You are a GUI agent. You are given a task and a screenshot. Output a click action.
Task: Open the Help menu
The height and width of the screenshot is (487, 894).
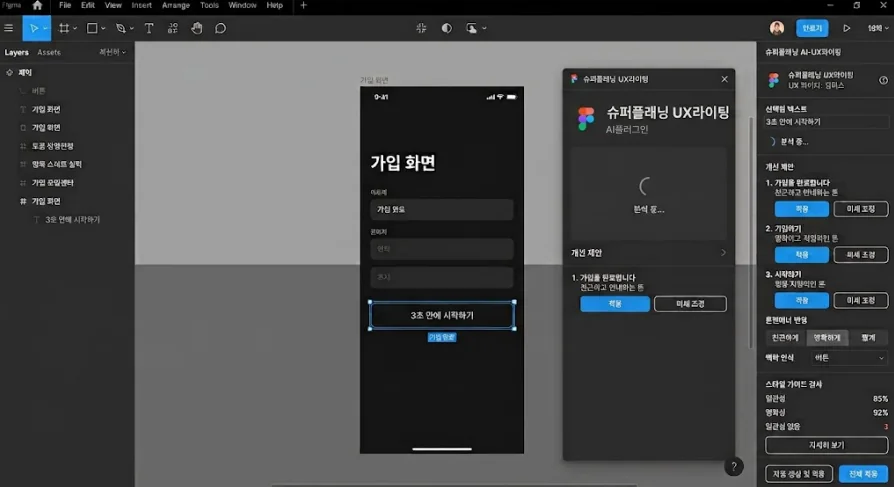[274, 5]
